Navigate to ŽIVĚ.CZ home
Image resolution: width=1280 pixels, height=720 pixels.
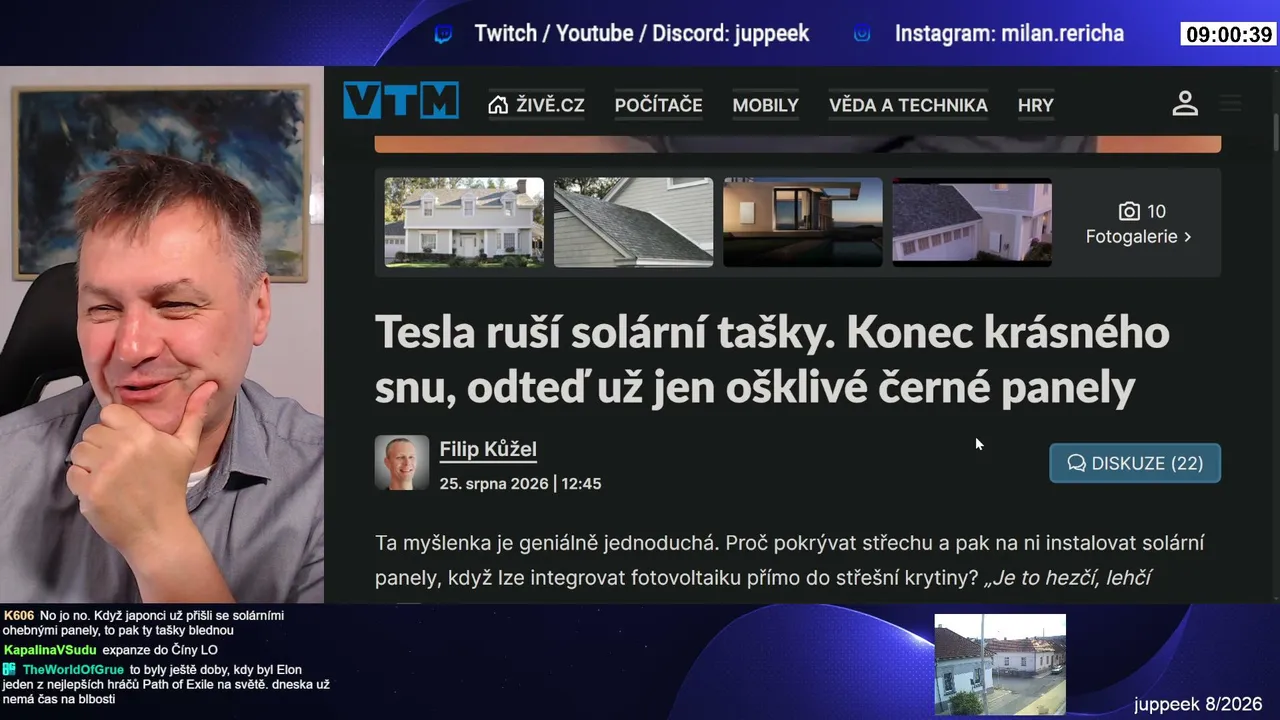click(x=536, y=105)
